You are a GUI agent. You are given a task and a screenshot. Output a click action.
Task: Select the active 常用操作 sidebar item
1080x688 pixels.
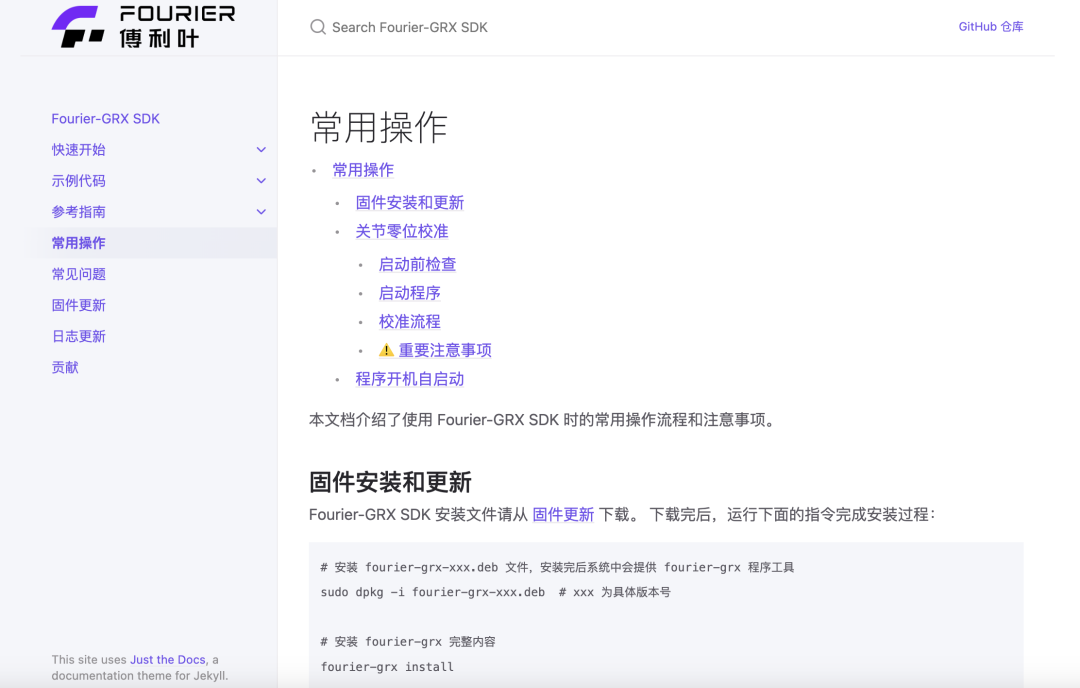click(79, 242)
